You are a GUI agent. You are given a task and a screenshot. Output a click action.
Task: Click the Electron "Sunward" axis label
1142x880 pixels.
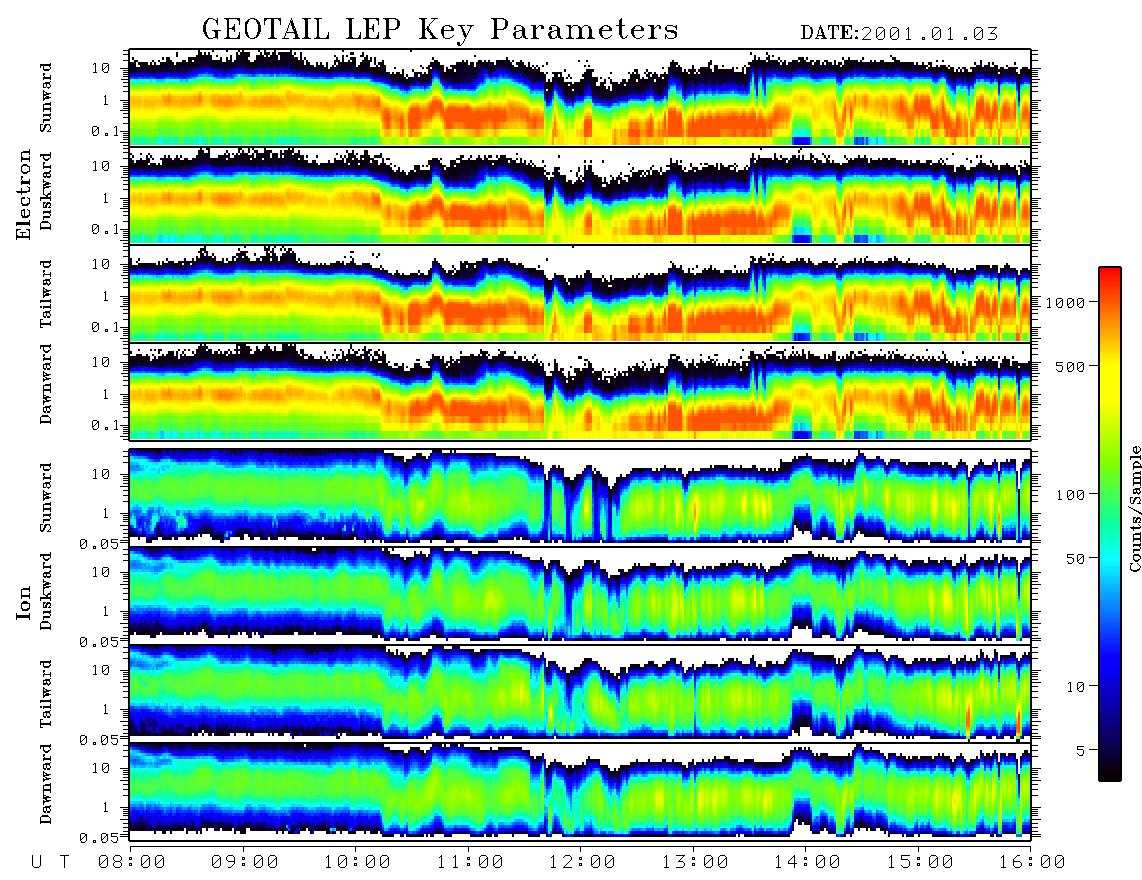46,98
